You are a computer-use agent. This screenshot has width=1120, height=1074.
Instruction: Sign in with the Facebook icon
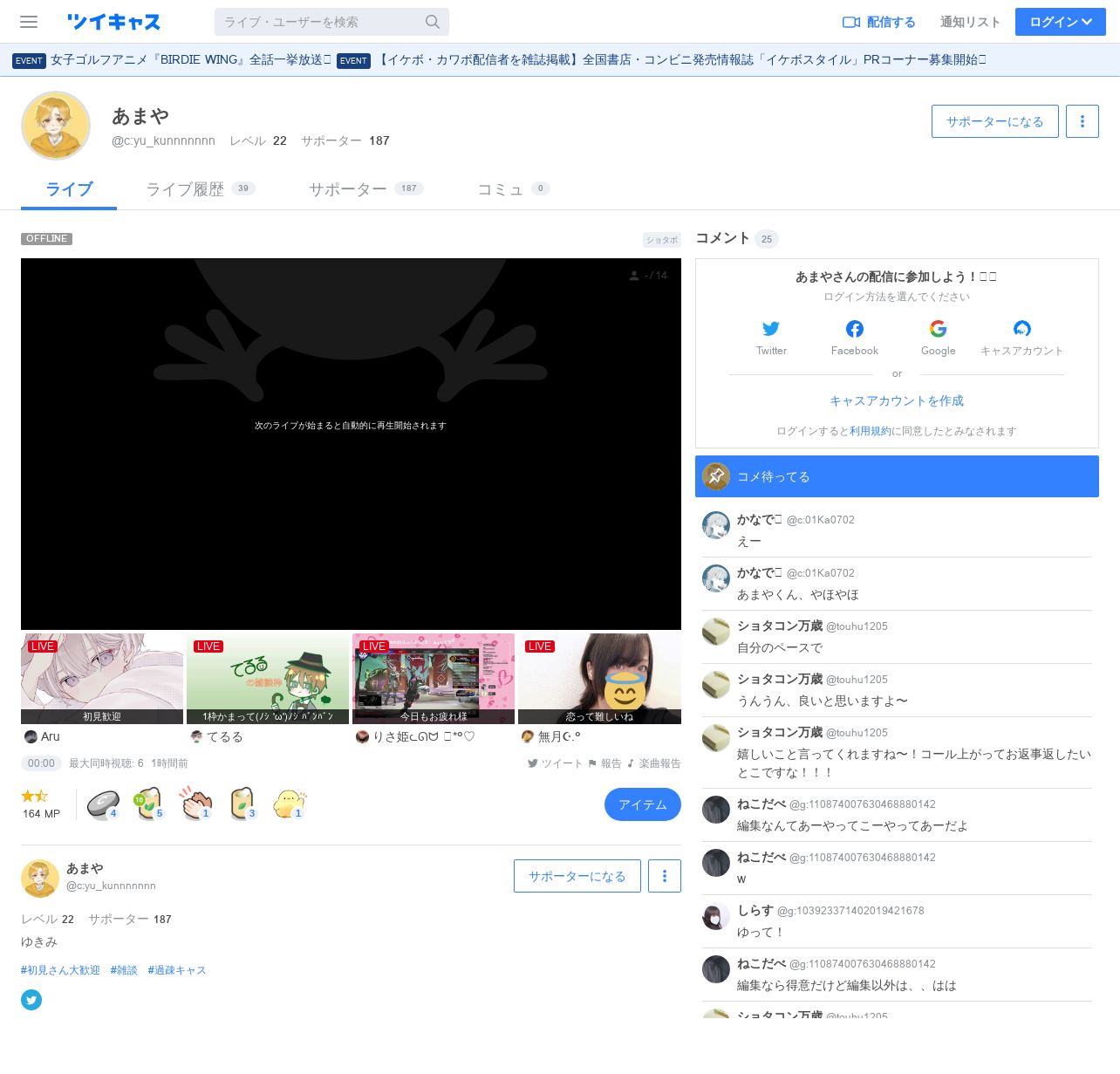855,329
